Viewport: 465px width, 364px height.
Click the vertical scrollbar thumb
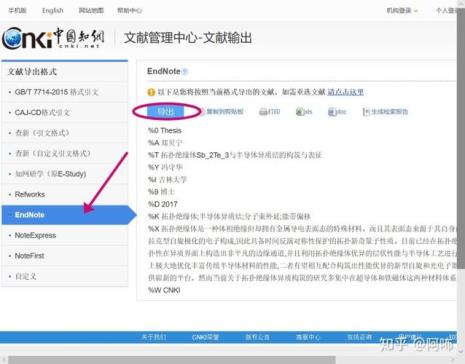[x=461, y=137]
